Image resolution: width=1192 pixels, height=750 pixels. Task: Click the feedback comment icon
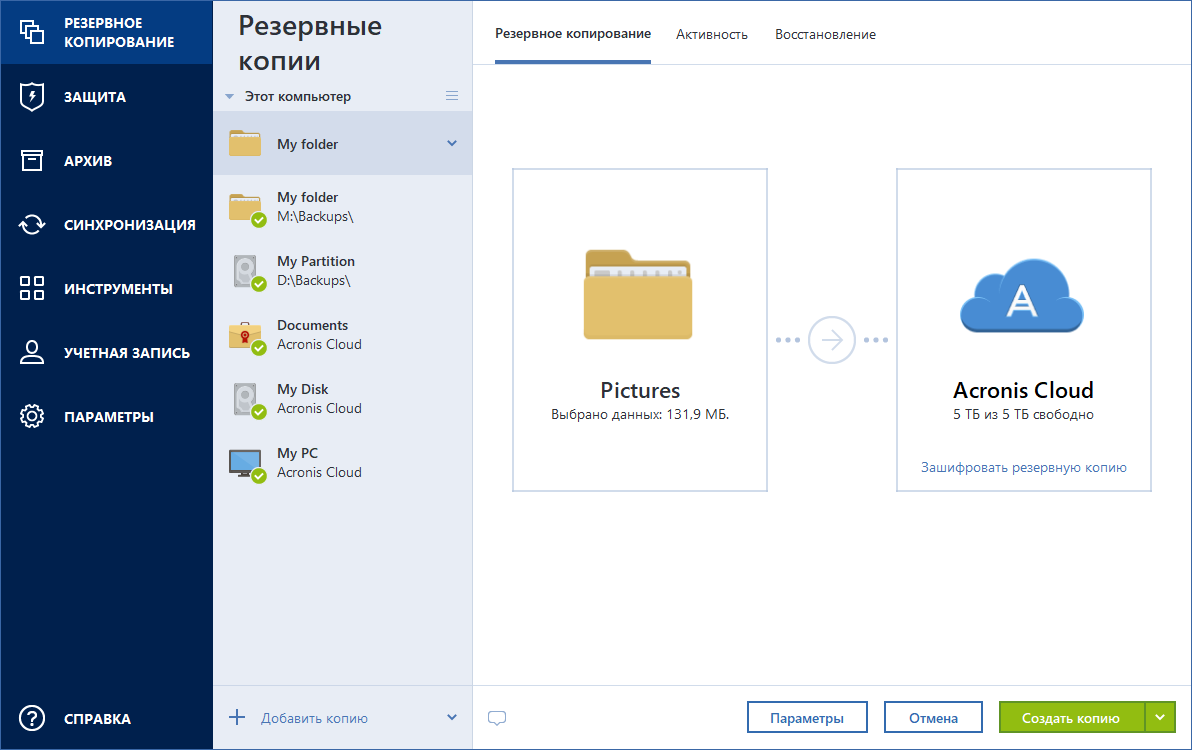tap(497, 717)
